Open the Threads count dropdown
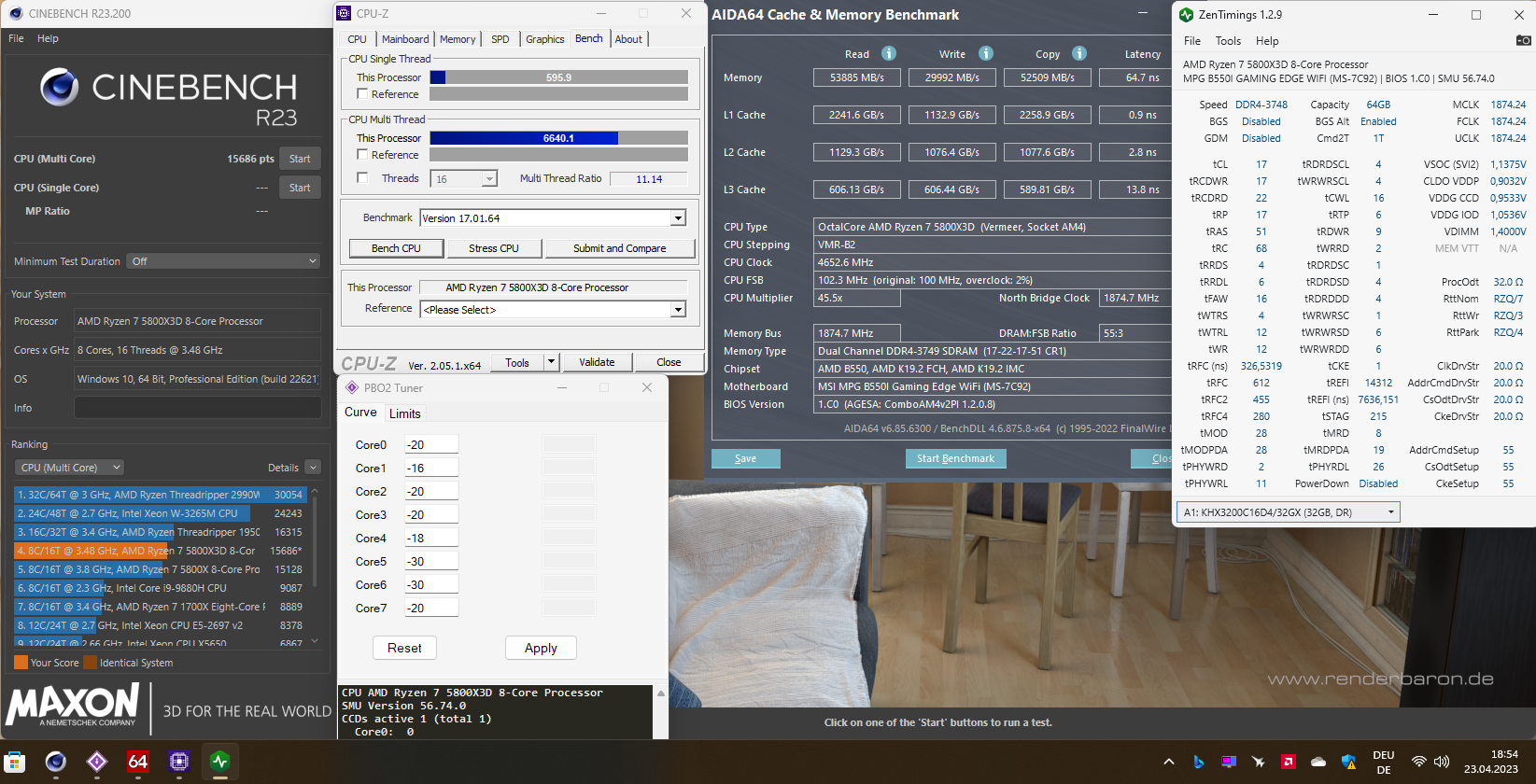1536x784 pixels. [488, 178]
